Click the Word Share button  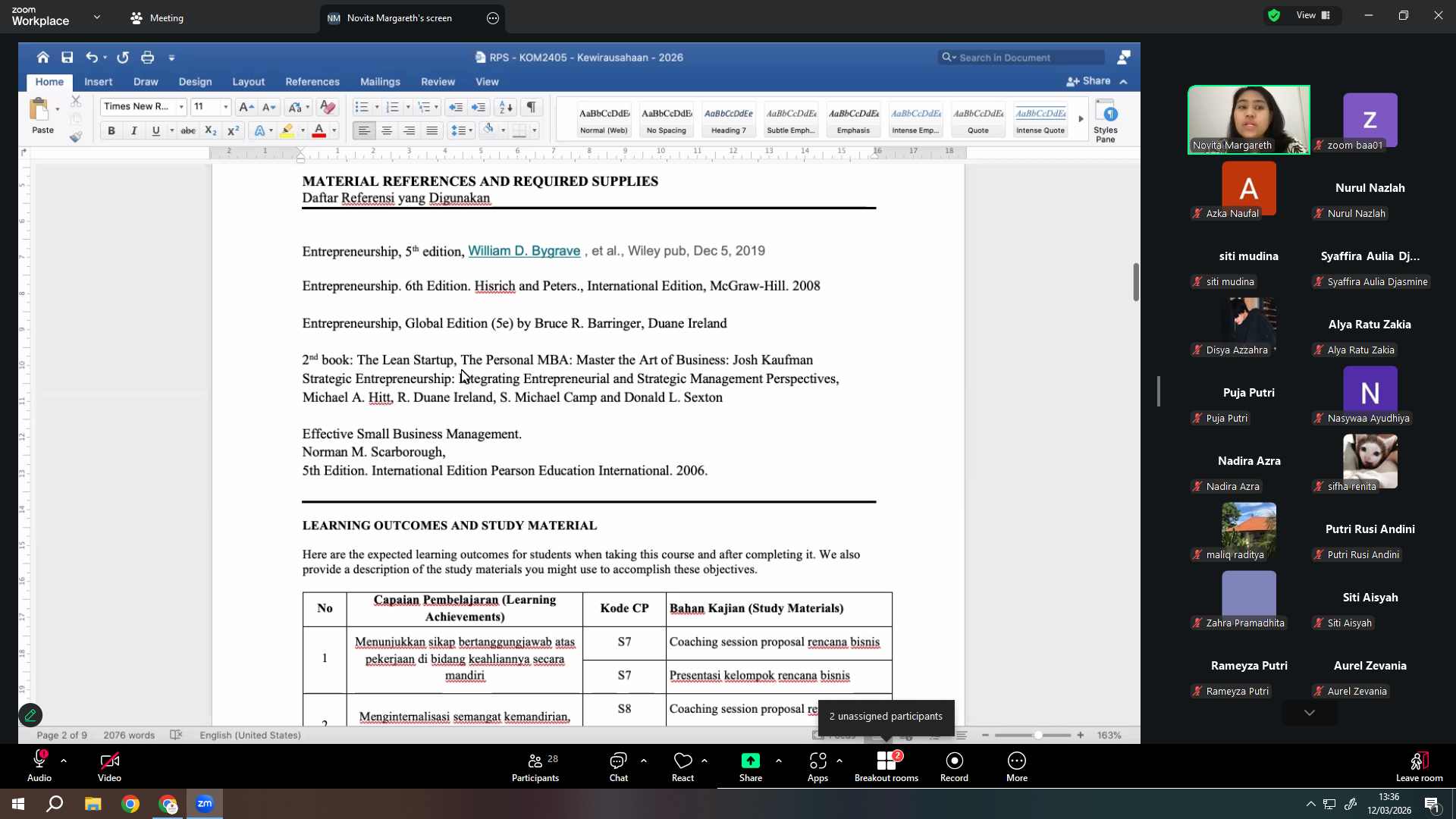tap(1089, 81)
